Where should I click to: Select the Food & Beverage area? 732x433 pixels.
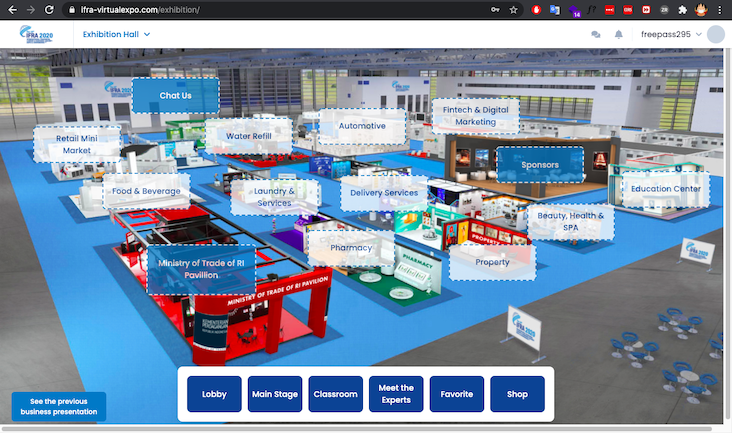(x=146, y=191)
